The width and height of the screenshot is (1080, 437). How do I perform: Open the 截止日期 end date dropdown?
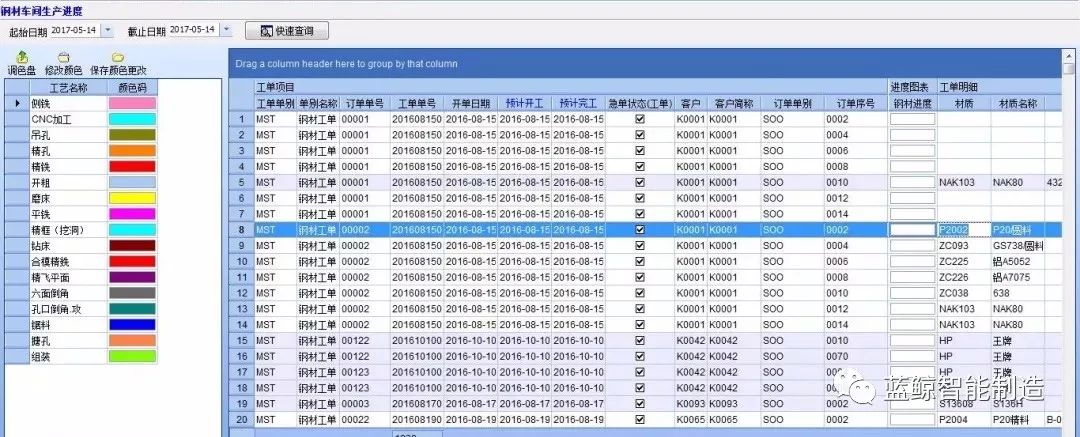click(x=225, y=31)
